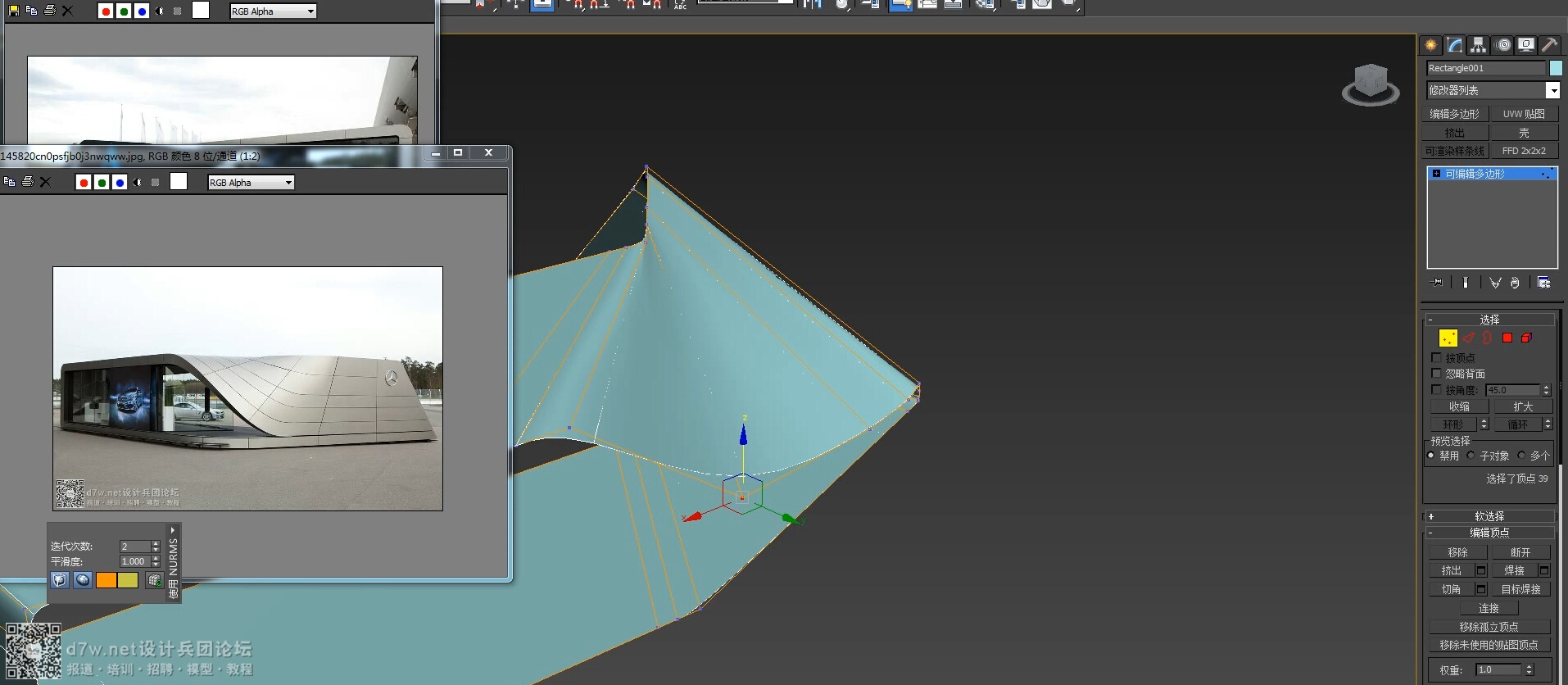Click the 循环 loop button
This screenshot has height=685, width=1568.
tap(1517, 424)
